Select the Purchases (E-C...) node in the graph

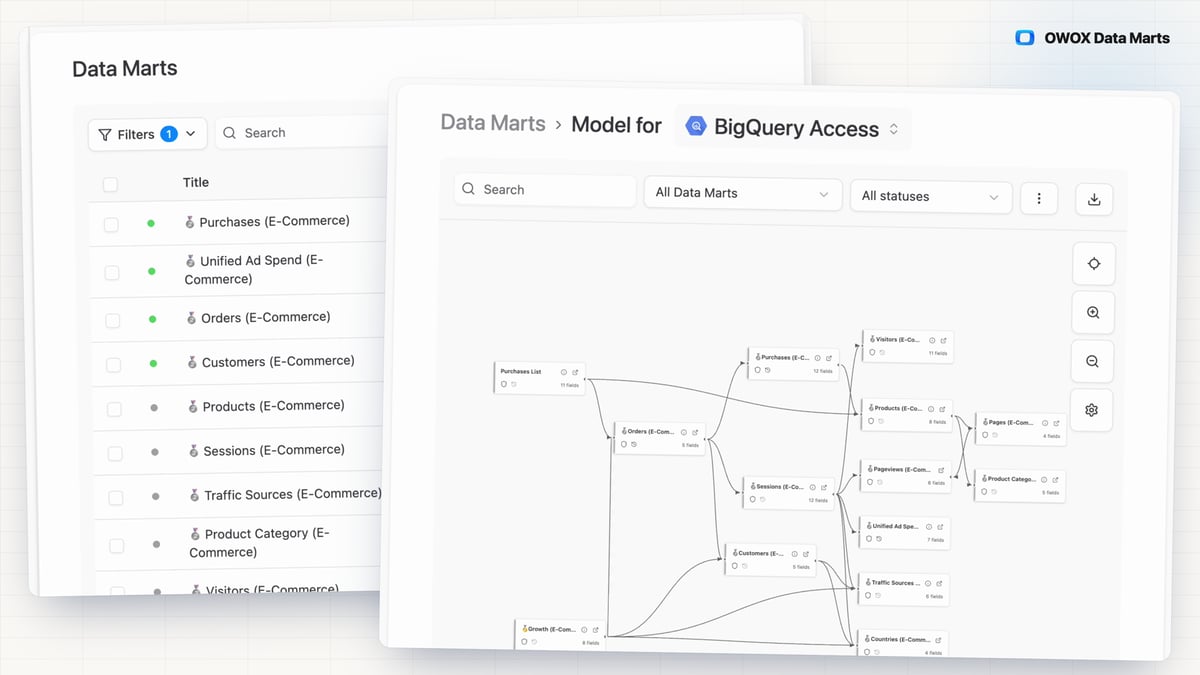(x=791, y=363)
